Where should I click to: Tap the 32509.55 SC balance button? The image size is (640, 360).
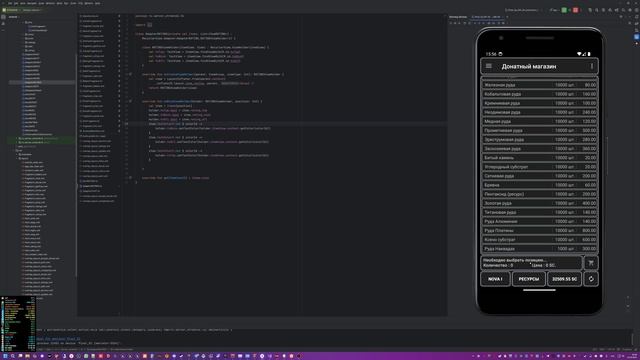pos(564,279)
